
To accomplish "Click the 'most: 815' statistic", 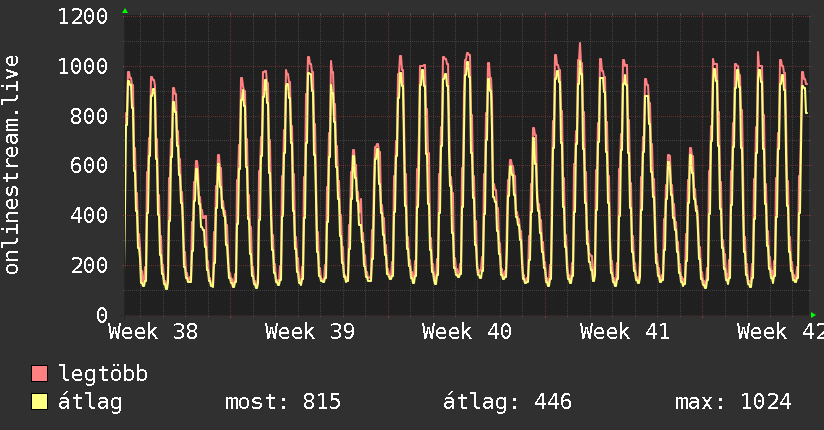I will (284, 402).
